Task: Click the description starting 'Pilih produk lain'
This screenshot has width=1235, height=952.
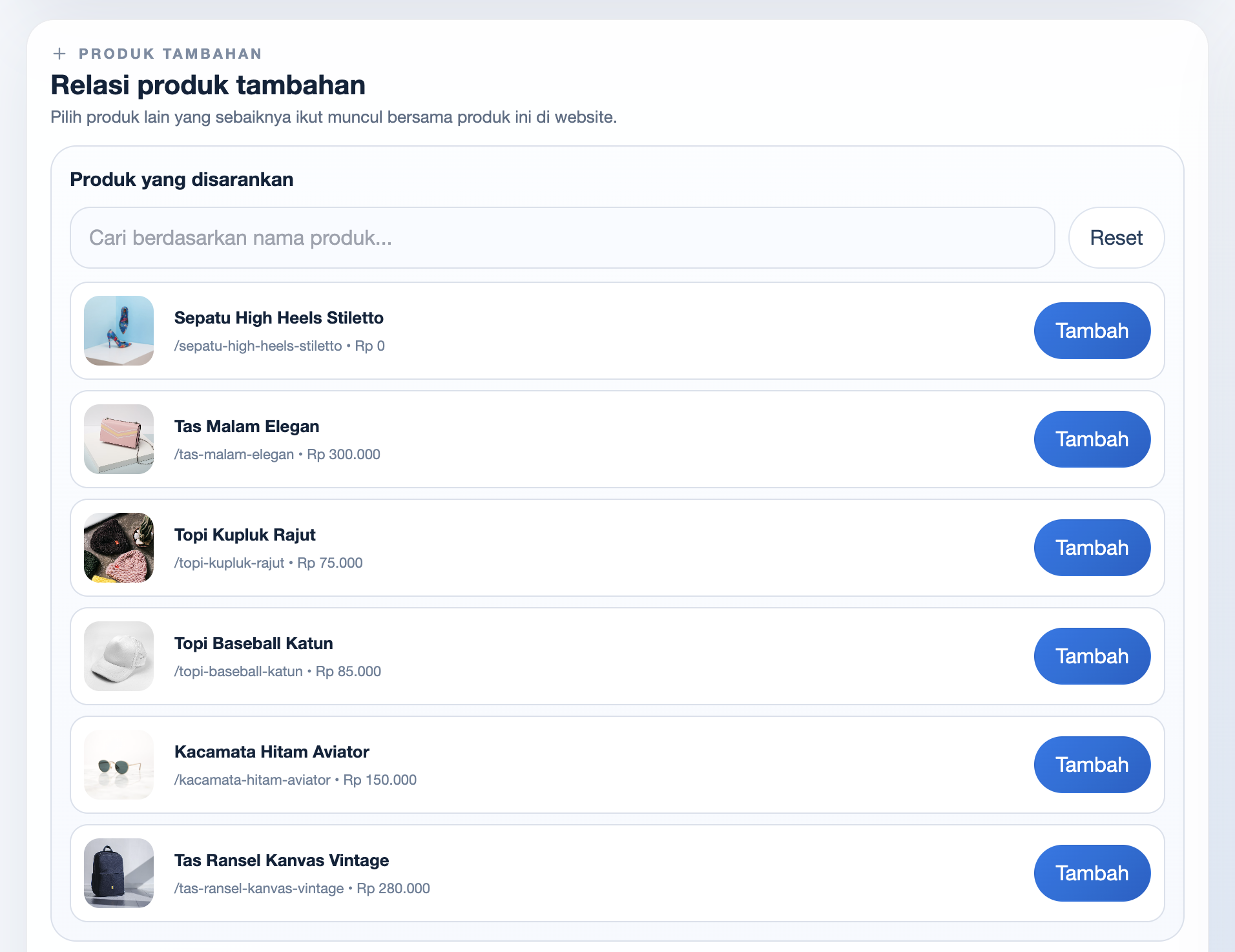Action: pyautogui.click(x=334, y=117)
